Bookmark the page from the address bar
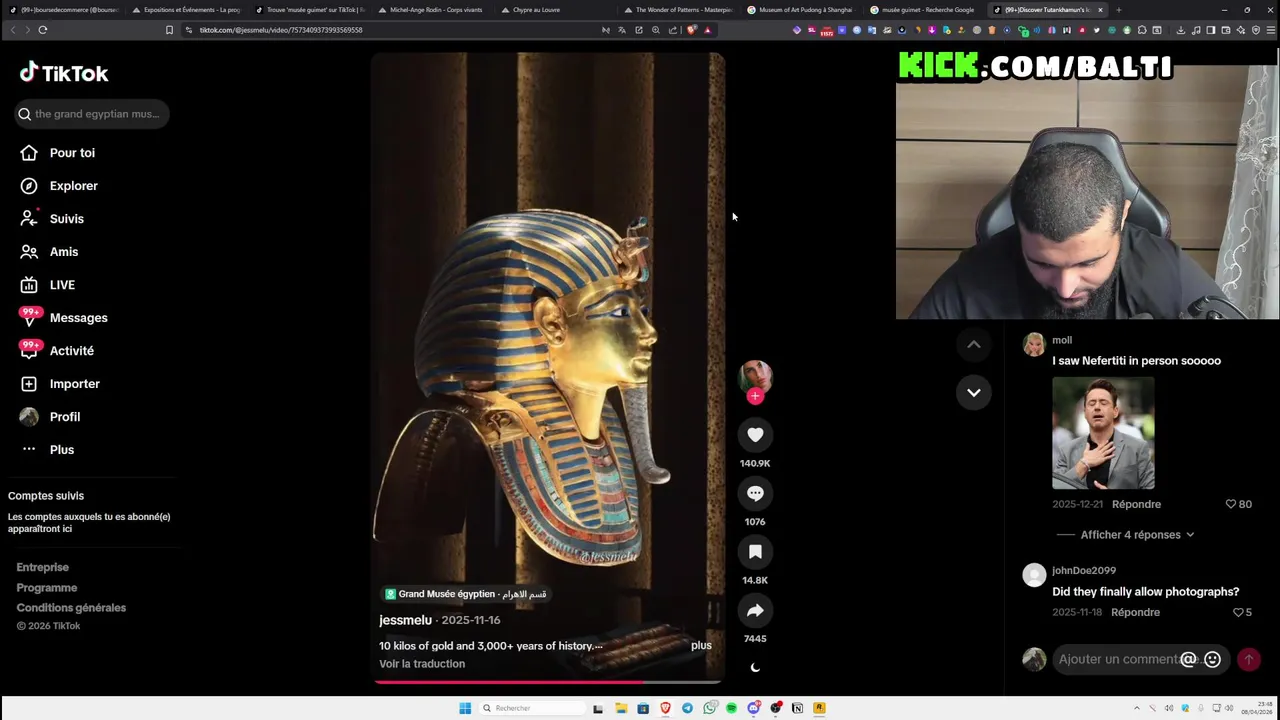The image size is (1280, 720). click(169, 30)
